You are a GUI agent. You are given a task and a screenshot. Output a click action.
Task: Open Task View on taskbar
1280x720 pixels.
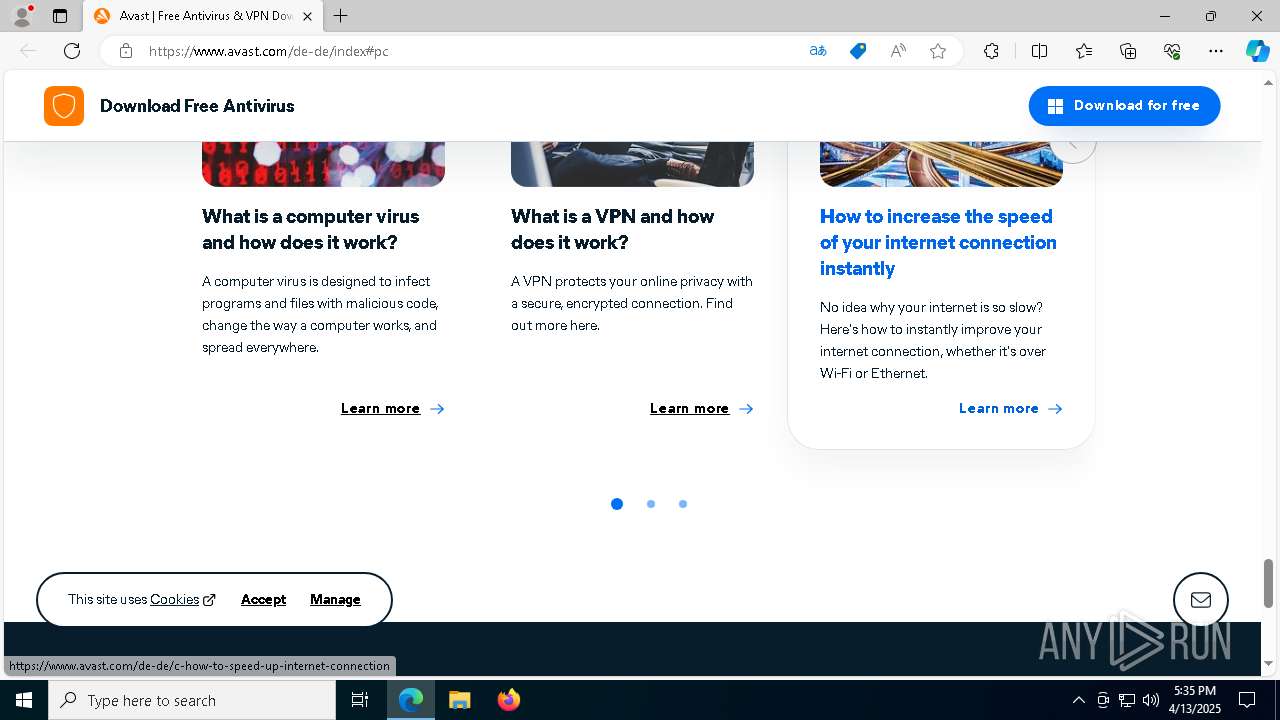coord(360,700)
